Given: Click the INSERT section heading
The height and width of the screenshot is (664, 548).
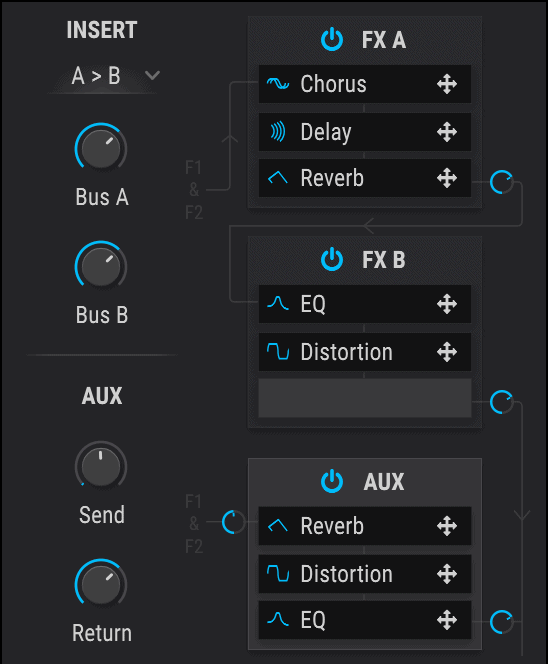Looking at the screenshot, I should click(102, 30).
